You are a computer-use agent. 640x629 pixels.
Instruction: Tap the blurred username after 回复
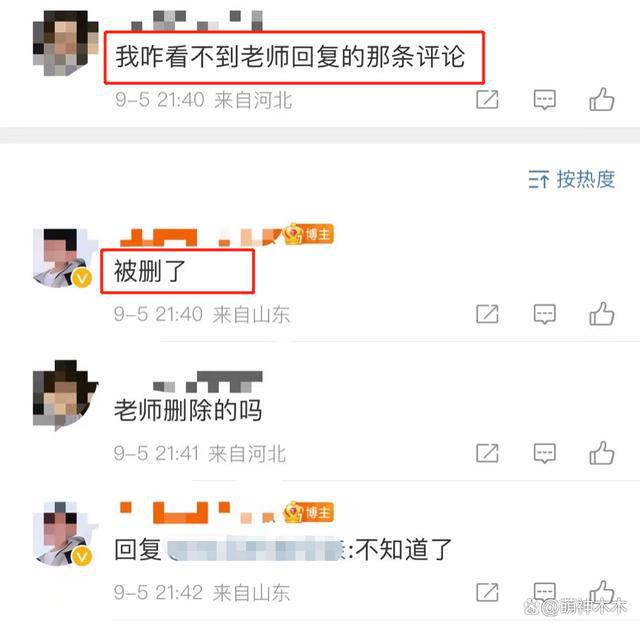[x=255, y=550]
